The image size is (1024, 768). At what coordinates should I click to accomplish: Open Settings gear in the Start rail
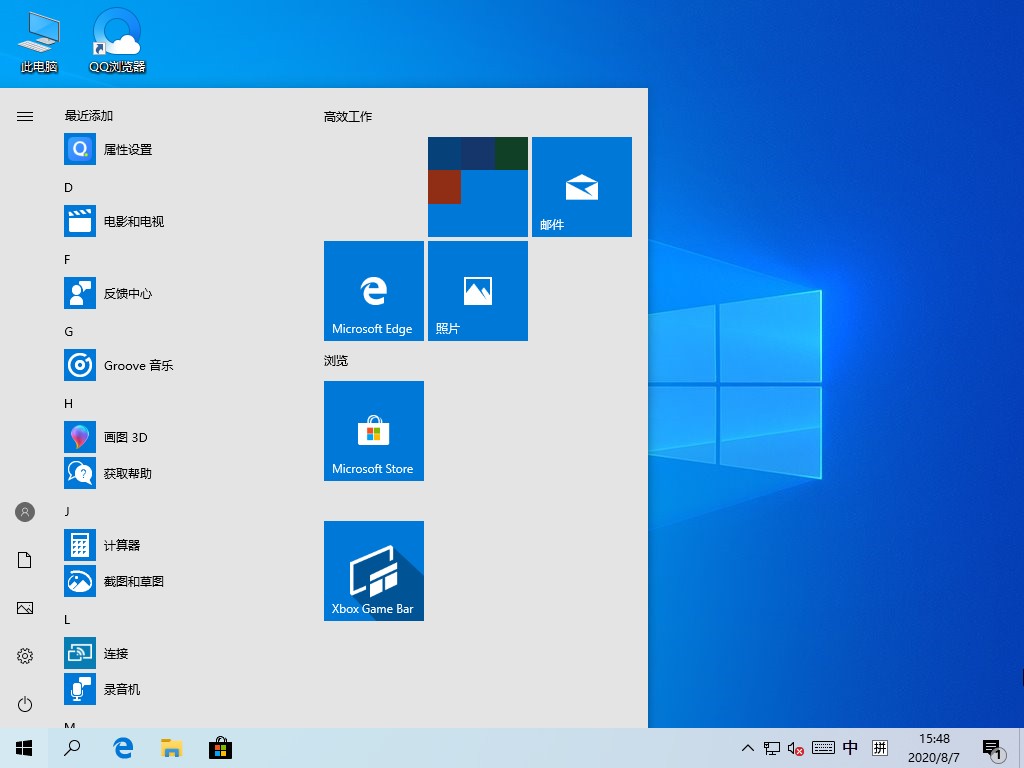pos(24,656)
